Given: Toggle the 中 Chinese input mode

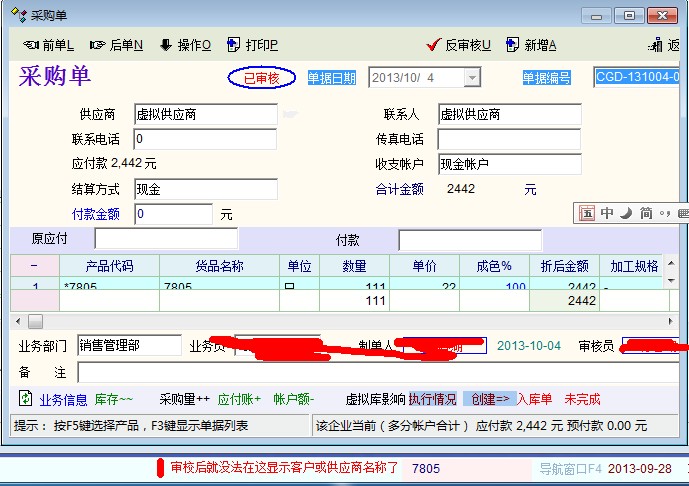Looking at the screenshot, I should 607,213.
